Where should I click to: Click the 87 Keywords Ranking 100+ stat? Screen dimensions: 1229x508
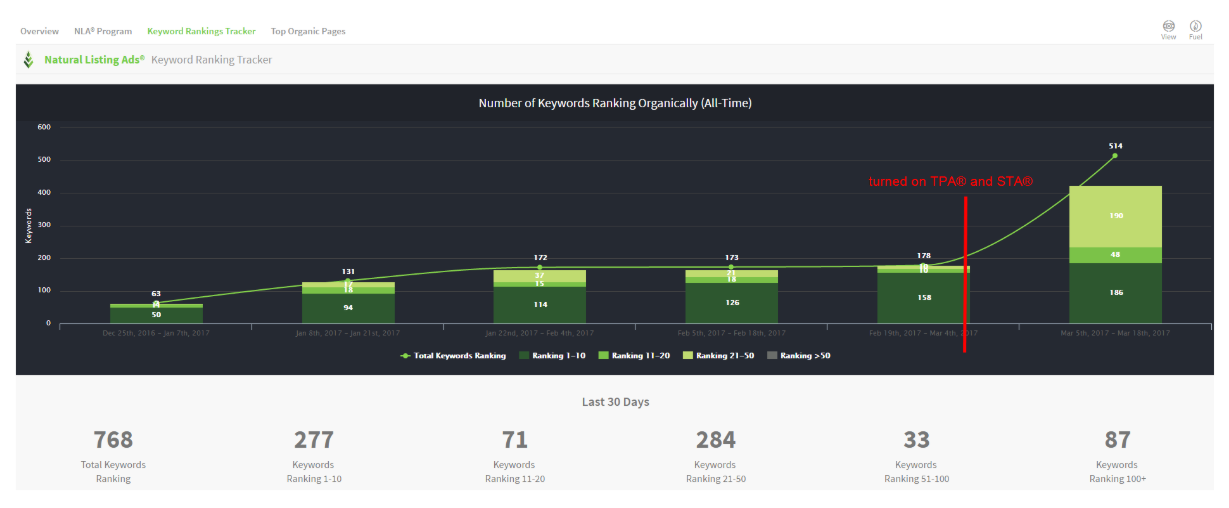pos(1117,456)
